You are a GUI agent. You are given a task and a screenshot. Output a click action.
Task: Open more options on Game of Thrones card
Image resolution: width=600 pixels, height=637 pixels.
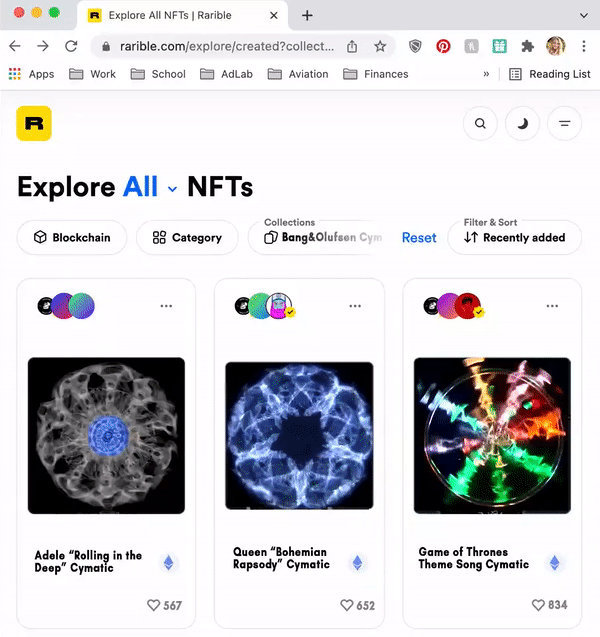pos(552,306)
